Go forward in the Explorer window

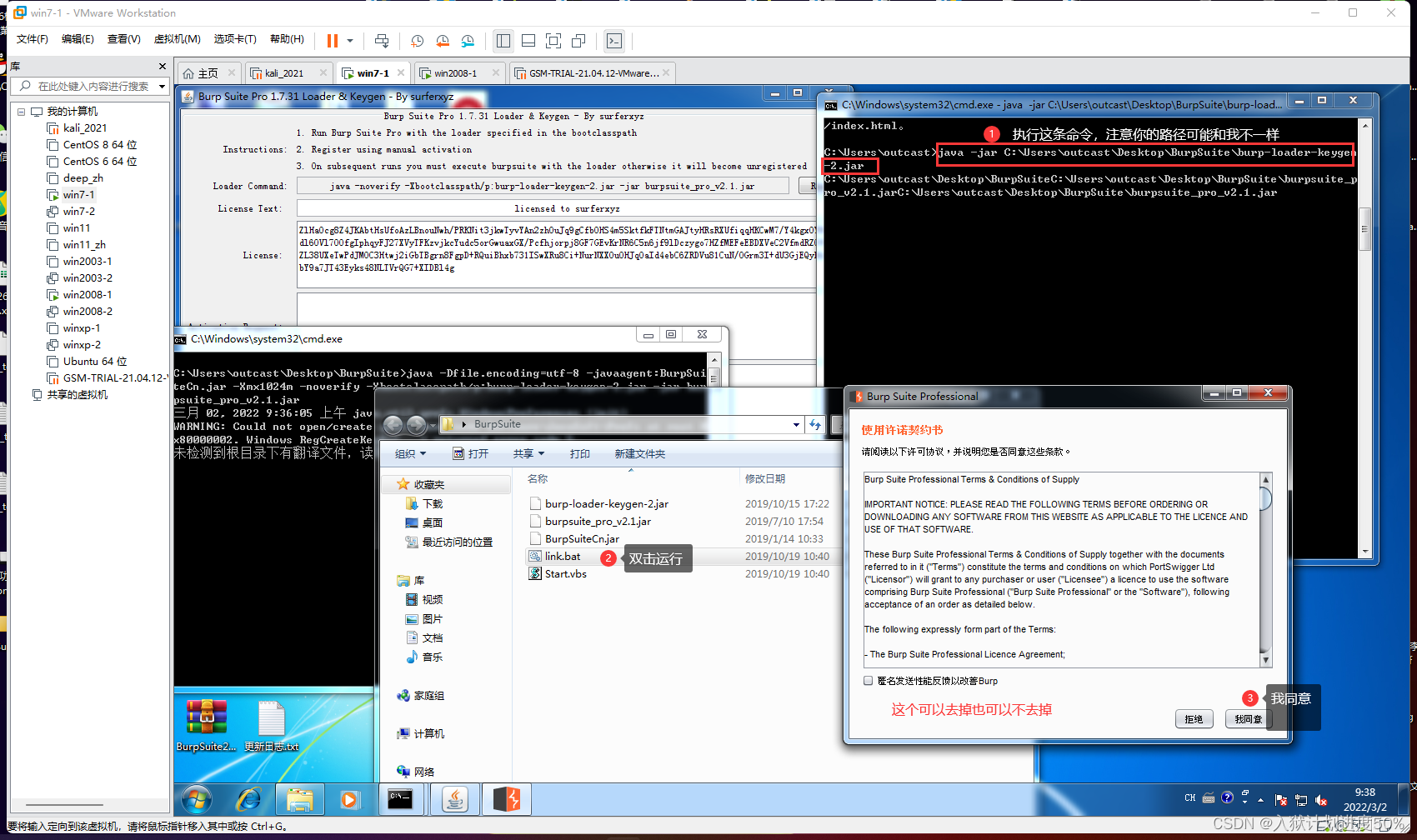(x=417, y=425)
